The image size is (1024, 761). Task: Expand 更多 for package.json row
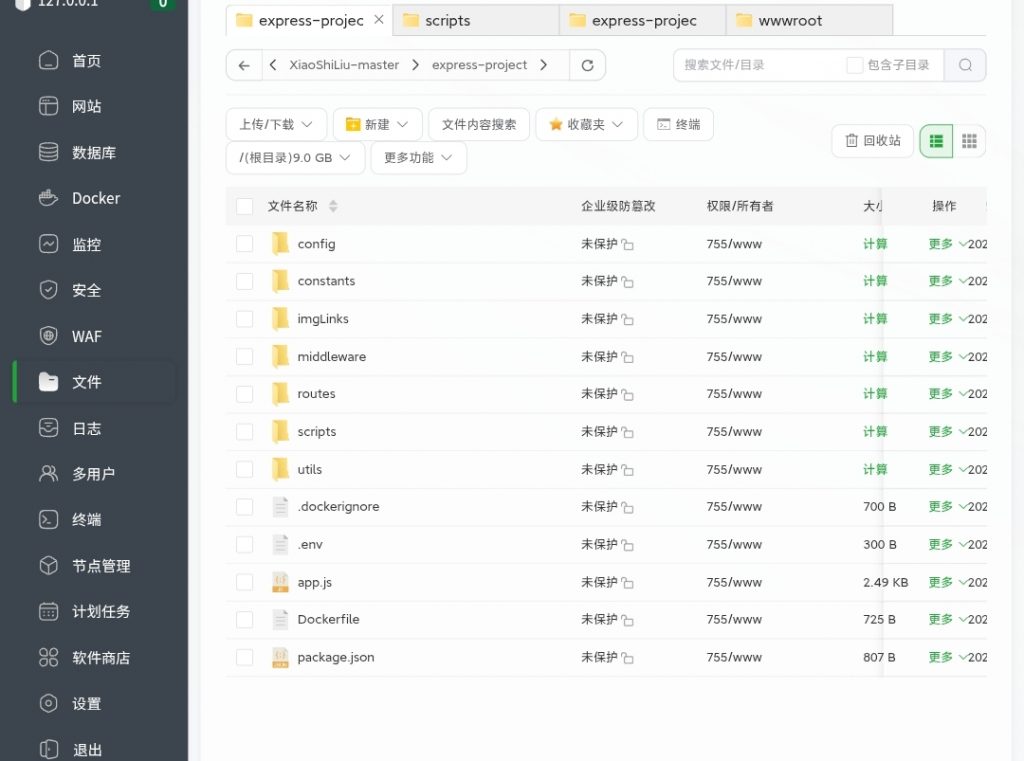(x=946, y=657)
